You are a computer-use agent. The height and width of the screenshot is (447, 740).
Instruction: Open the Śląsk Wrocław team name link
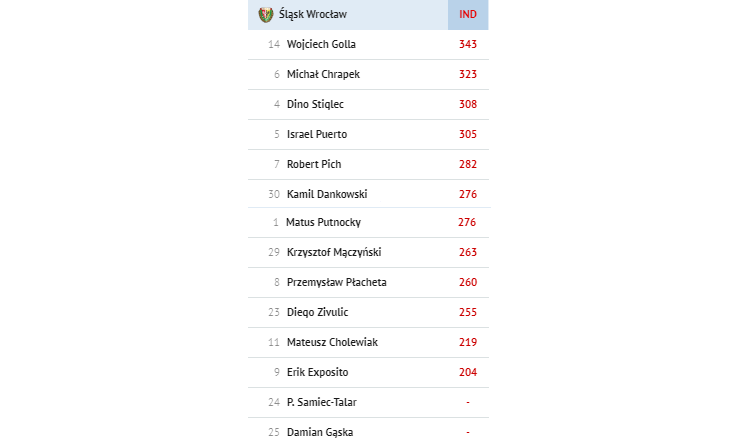pos(312,15)
